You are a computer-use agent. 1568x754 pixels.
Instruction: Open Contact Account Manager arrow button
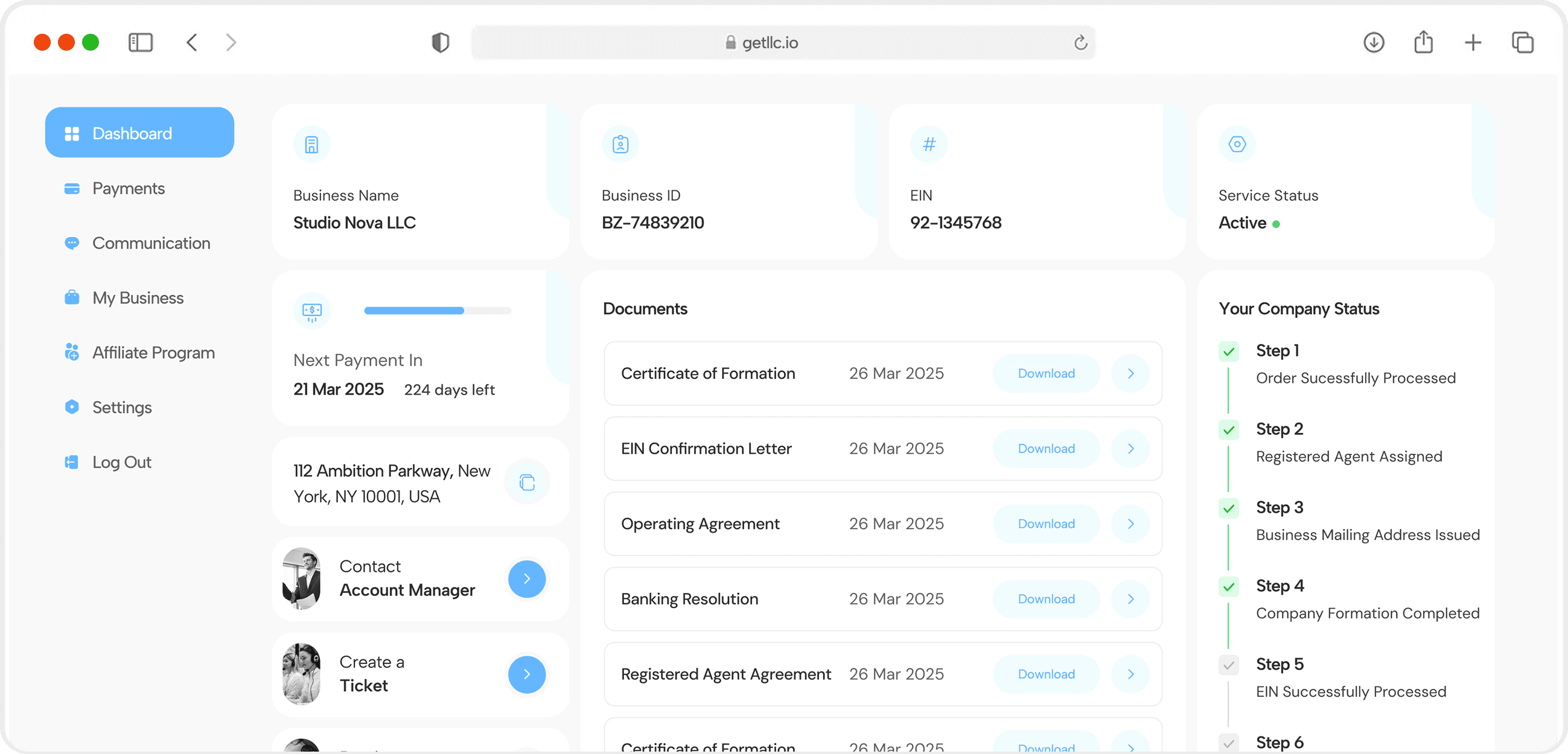[x=526, y=578]
